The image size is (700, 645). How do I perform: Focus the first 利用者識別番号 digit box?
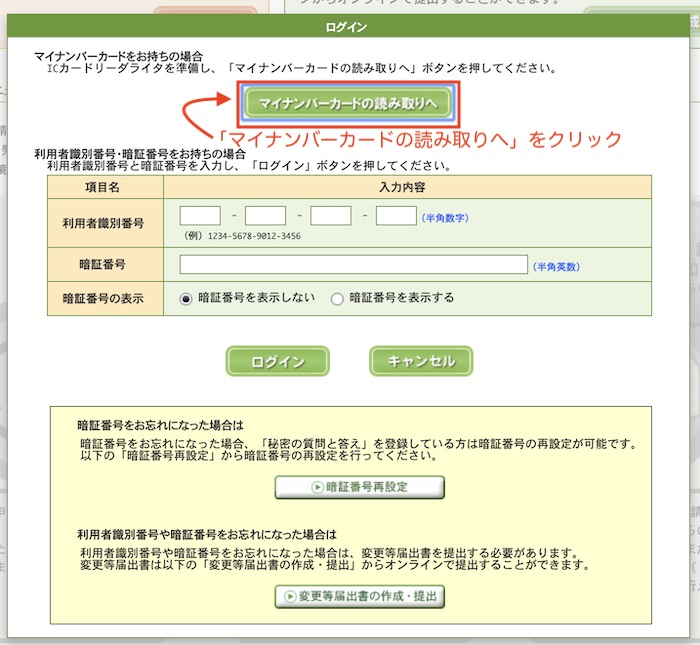pyautogui.click(x=200, y=216)
